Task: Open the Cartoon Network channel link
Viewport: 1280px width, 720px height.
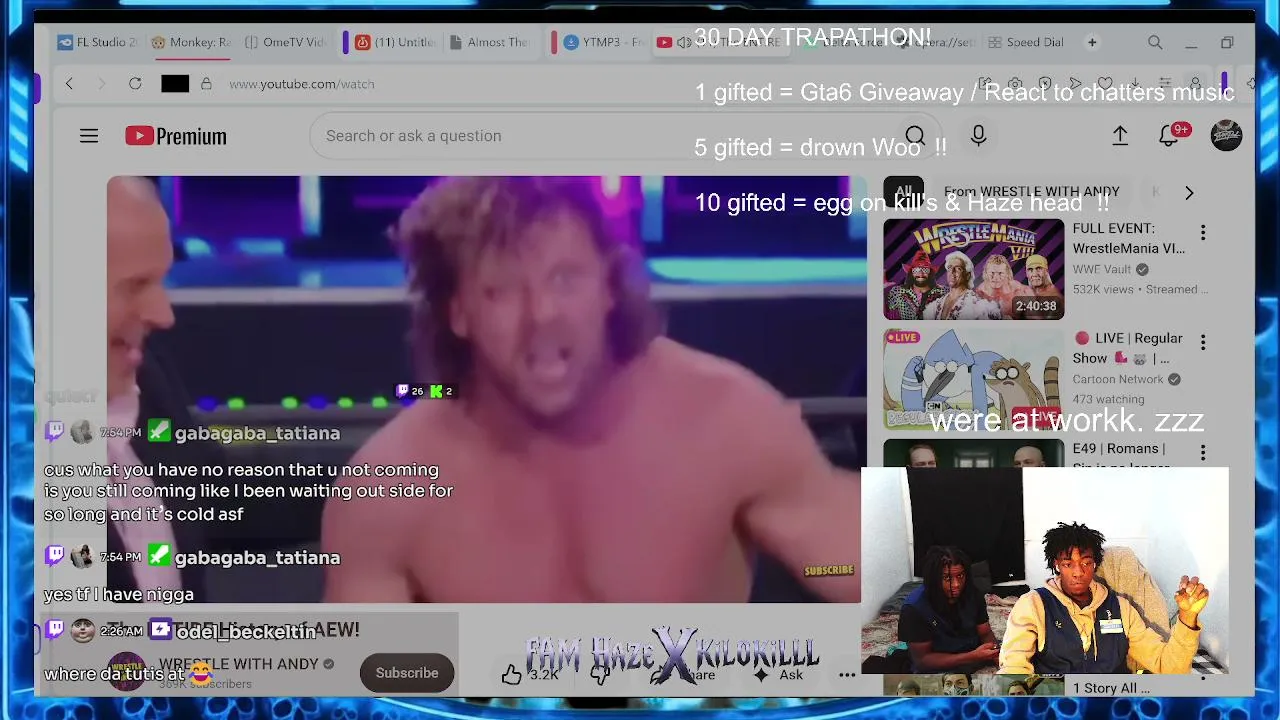Action: click(x=1118, y=379)
